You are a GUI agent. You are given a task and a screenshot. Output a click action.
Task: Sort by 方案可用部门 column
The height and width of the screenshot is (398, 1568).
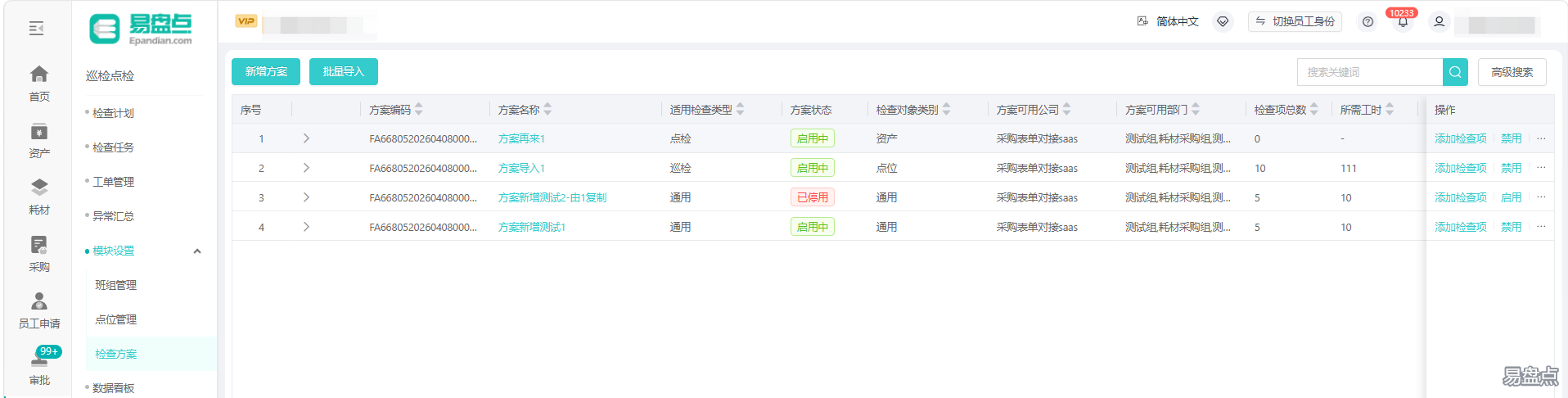coord(1196,109)
